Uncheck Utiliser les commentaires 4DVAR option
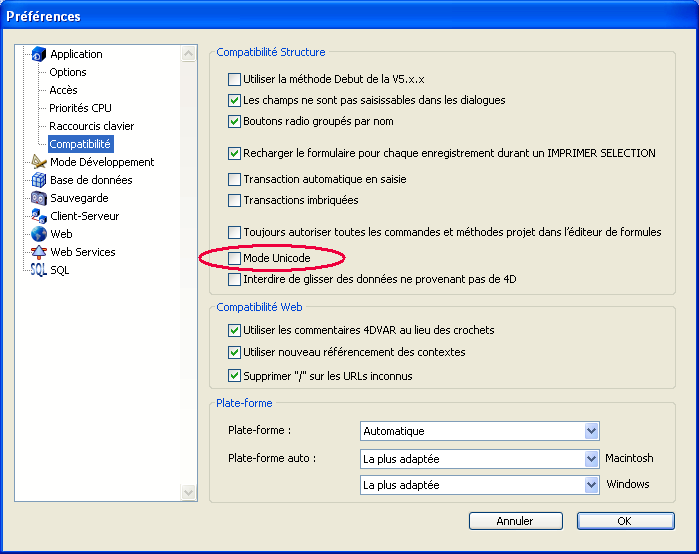699x554 pixels. 235,330
